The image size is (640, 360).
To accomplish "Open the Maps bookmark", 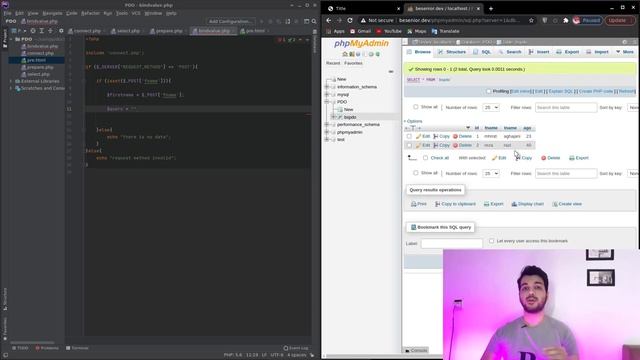I will pos(416,31).
